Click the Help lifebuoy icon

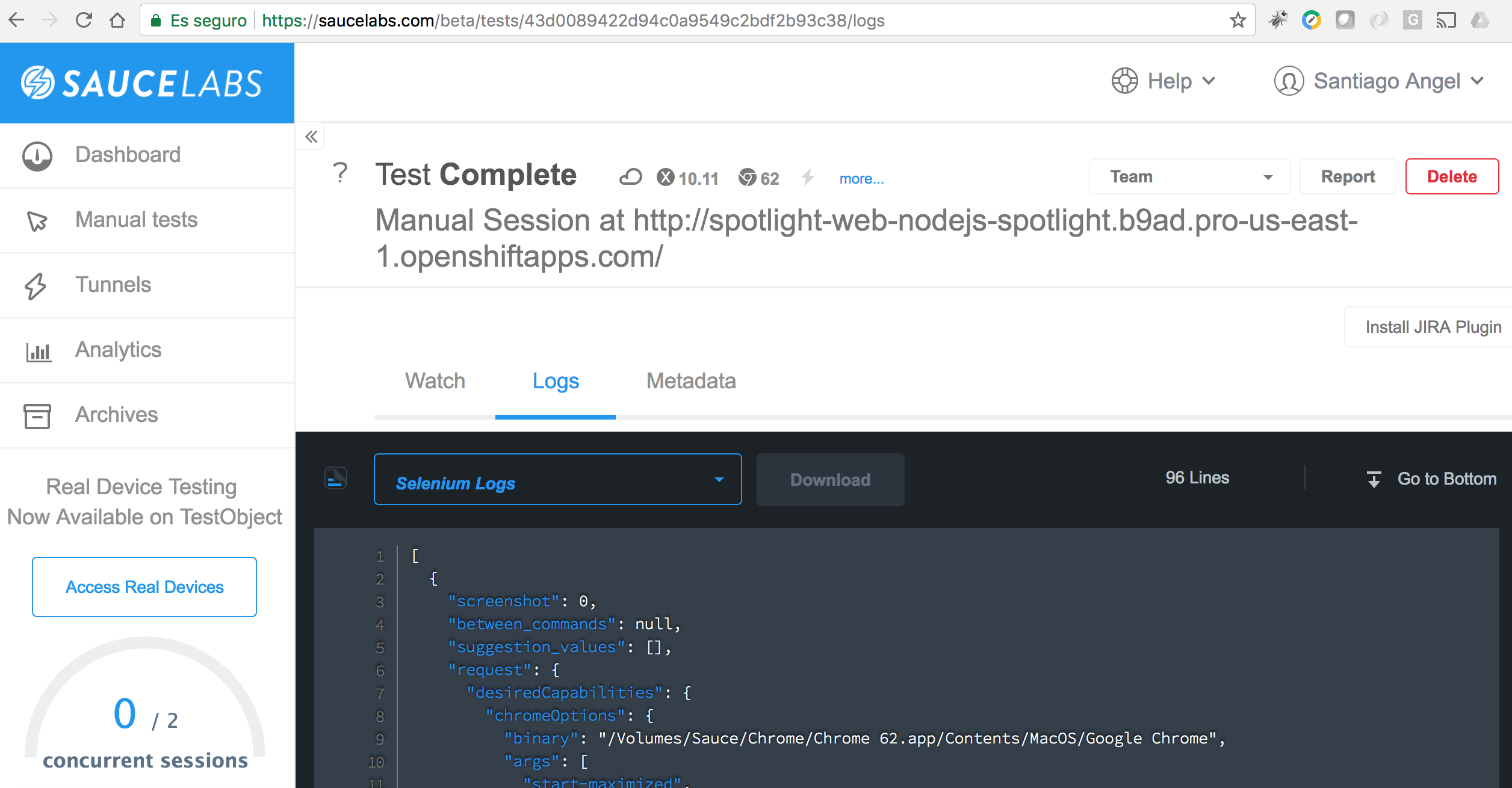pos(1124,81)
